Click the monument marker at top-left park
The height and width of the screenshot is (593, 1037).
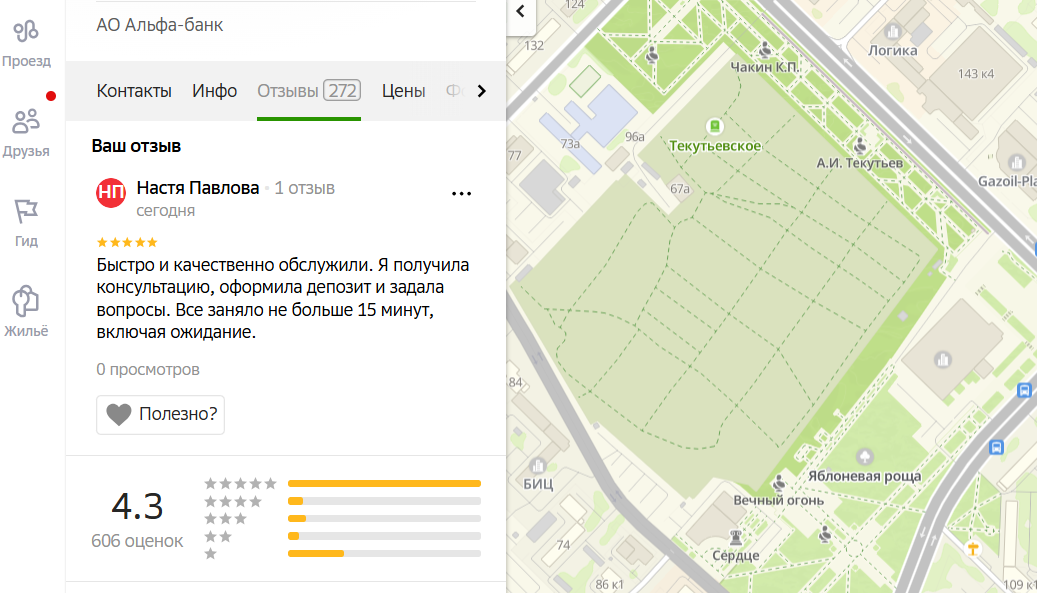pos(652,55)
